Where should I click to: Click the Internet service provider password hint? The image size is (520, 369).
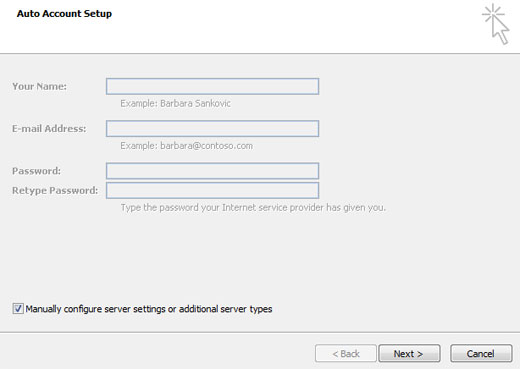pos(253,208)
